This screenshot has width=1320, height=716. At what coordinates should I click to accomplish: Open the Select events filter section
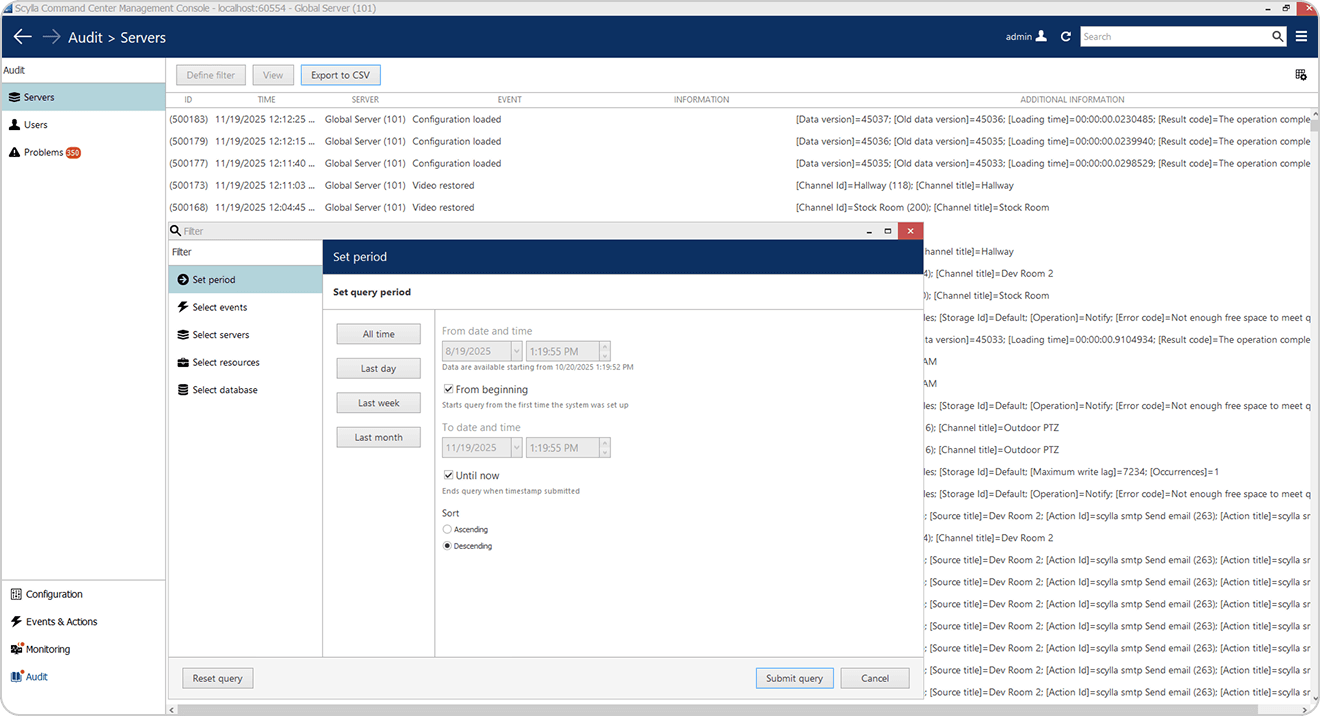click(x=219, y=307)
